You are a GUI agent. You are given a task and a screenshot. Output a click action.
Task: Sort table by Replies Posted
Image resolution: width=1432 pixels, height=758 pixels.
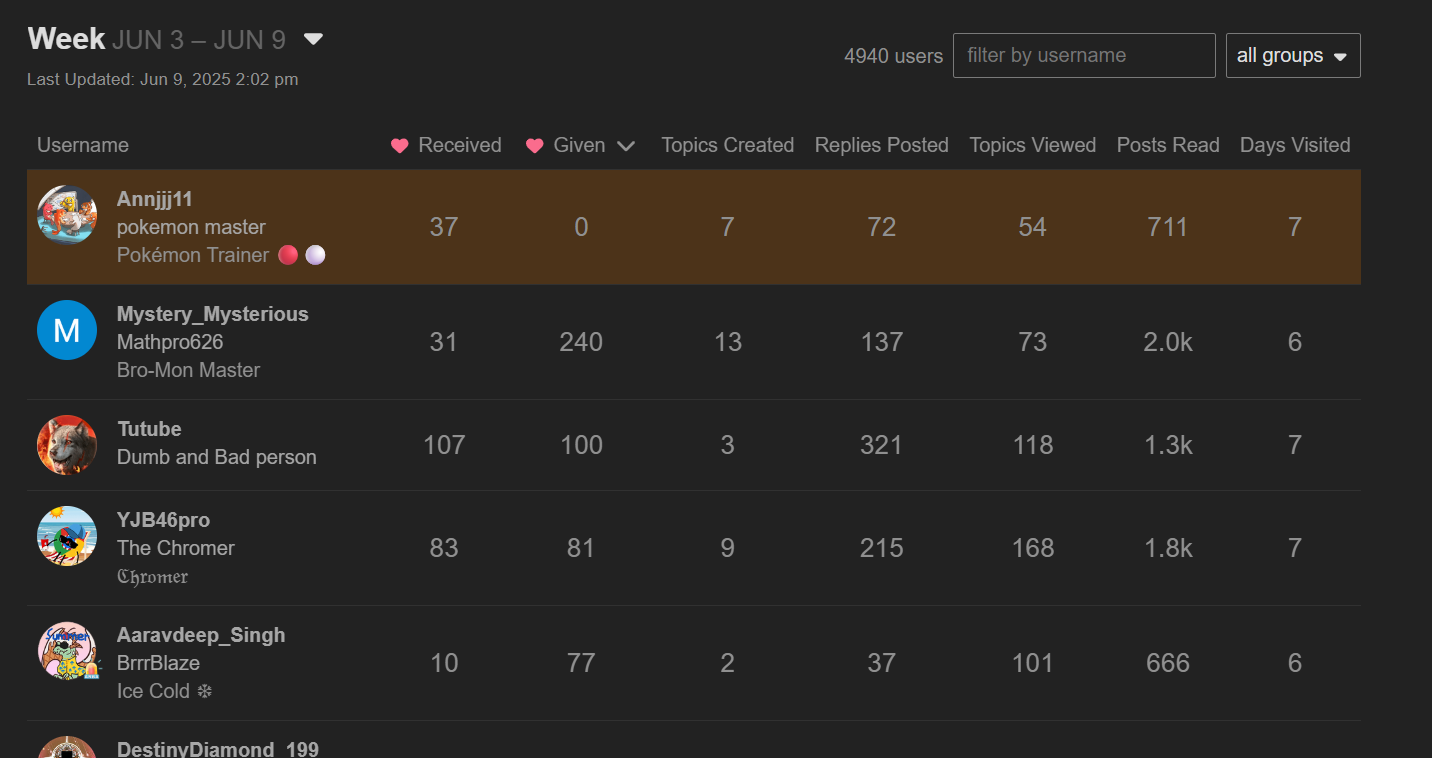(881, 145)
